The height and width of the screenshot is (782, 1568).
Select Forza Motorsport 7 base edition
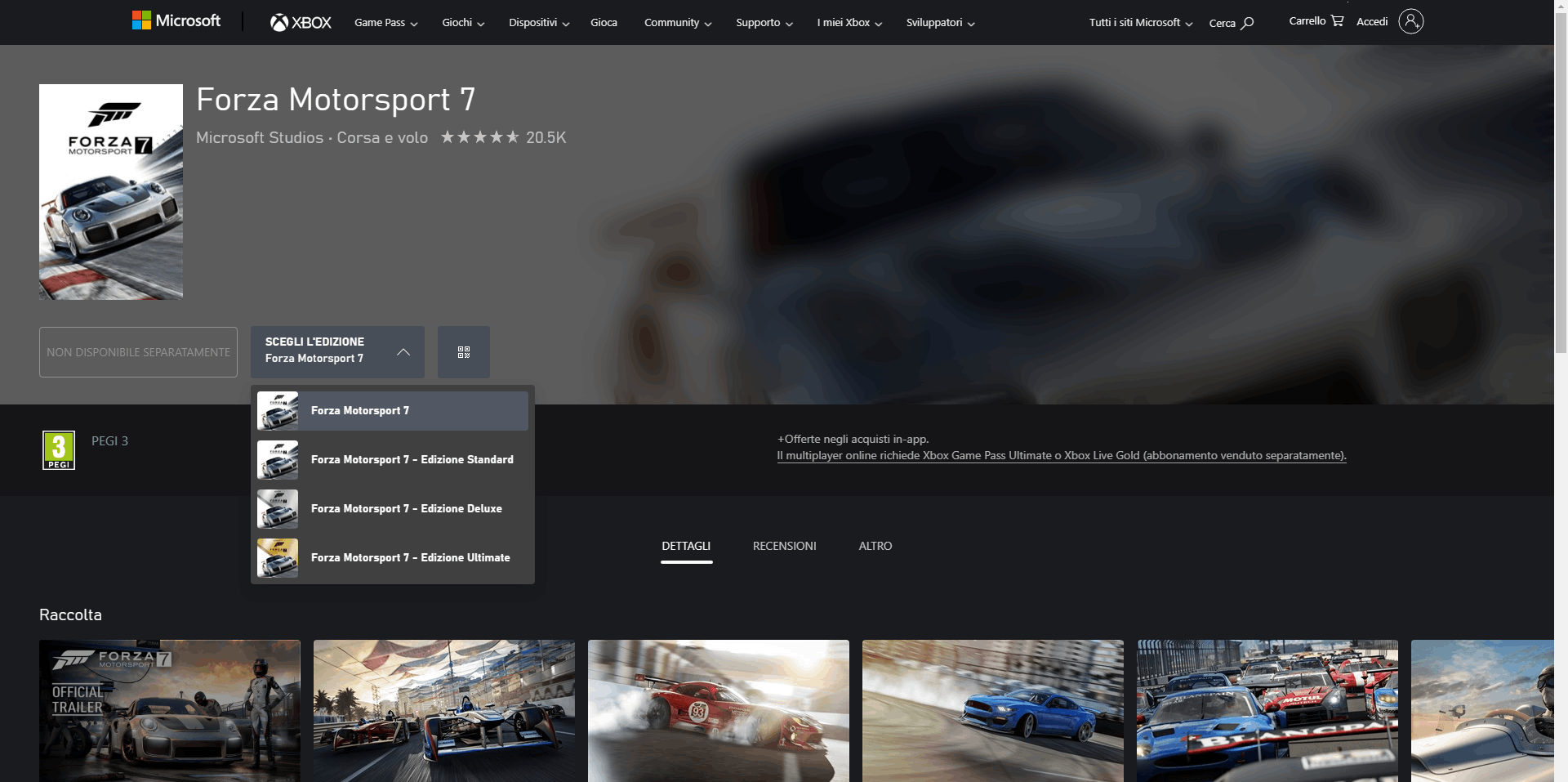393,411
